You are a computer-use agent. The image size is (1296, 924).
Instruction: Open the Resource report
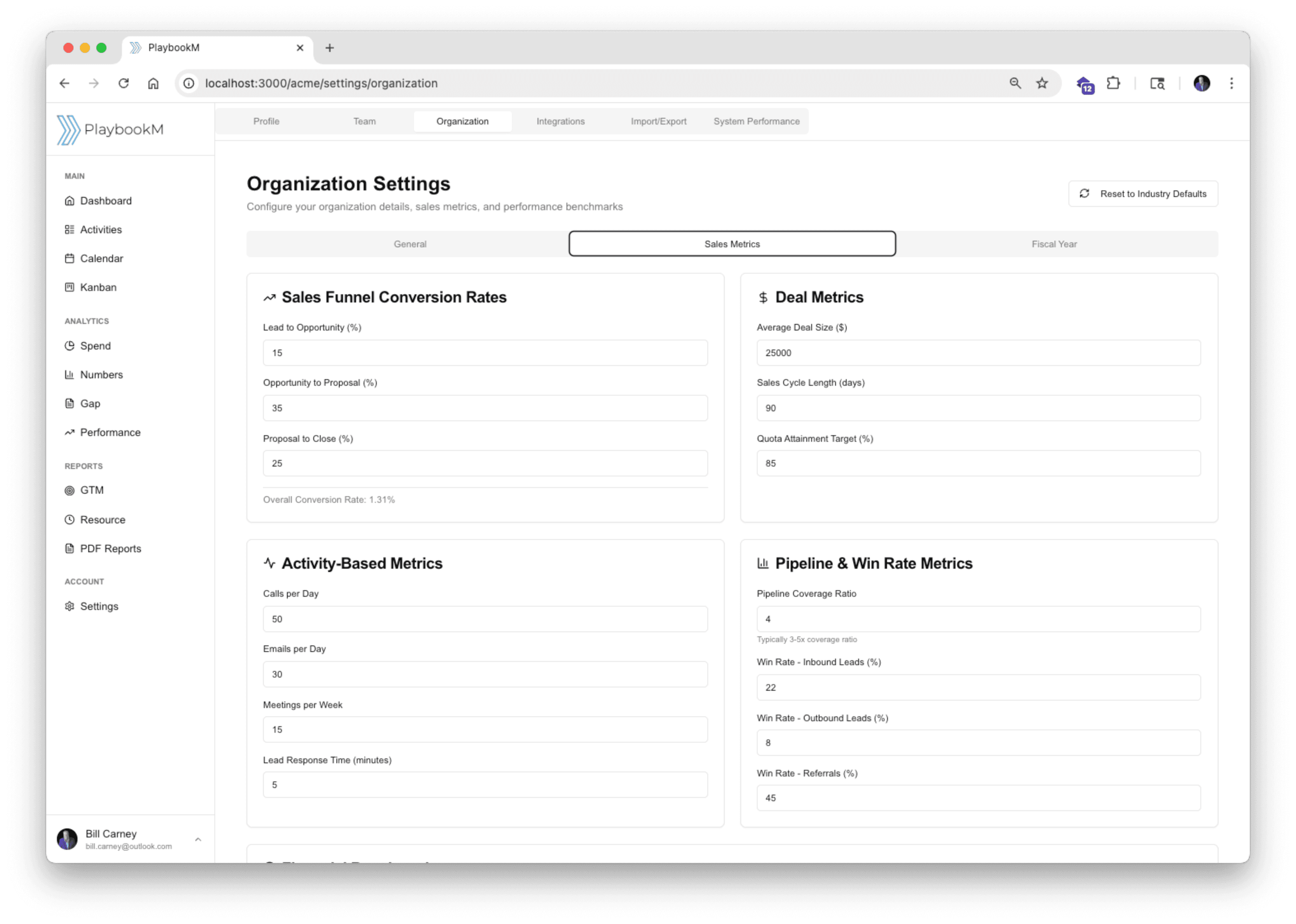click(x=102, y=519)
